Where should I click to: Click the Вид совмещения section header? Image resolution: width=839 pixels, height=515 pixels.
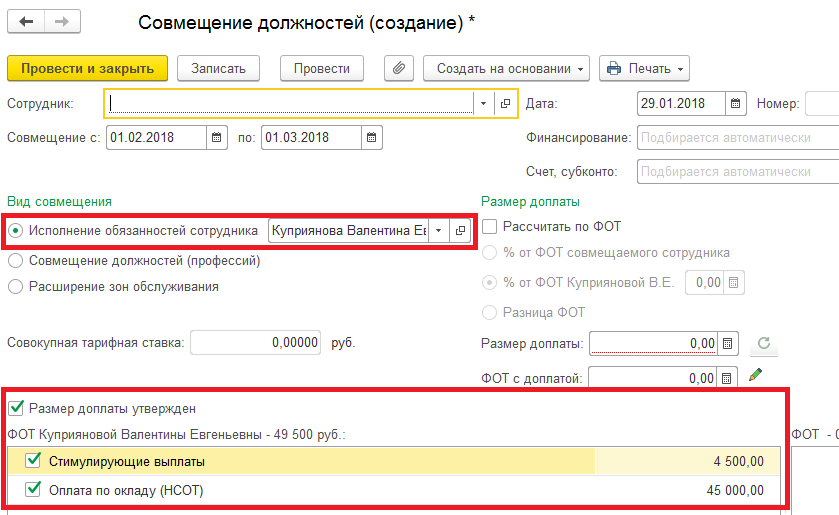pyautogui.click(x=59, y=202)
